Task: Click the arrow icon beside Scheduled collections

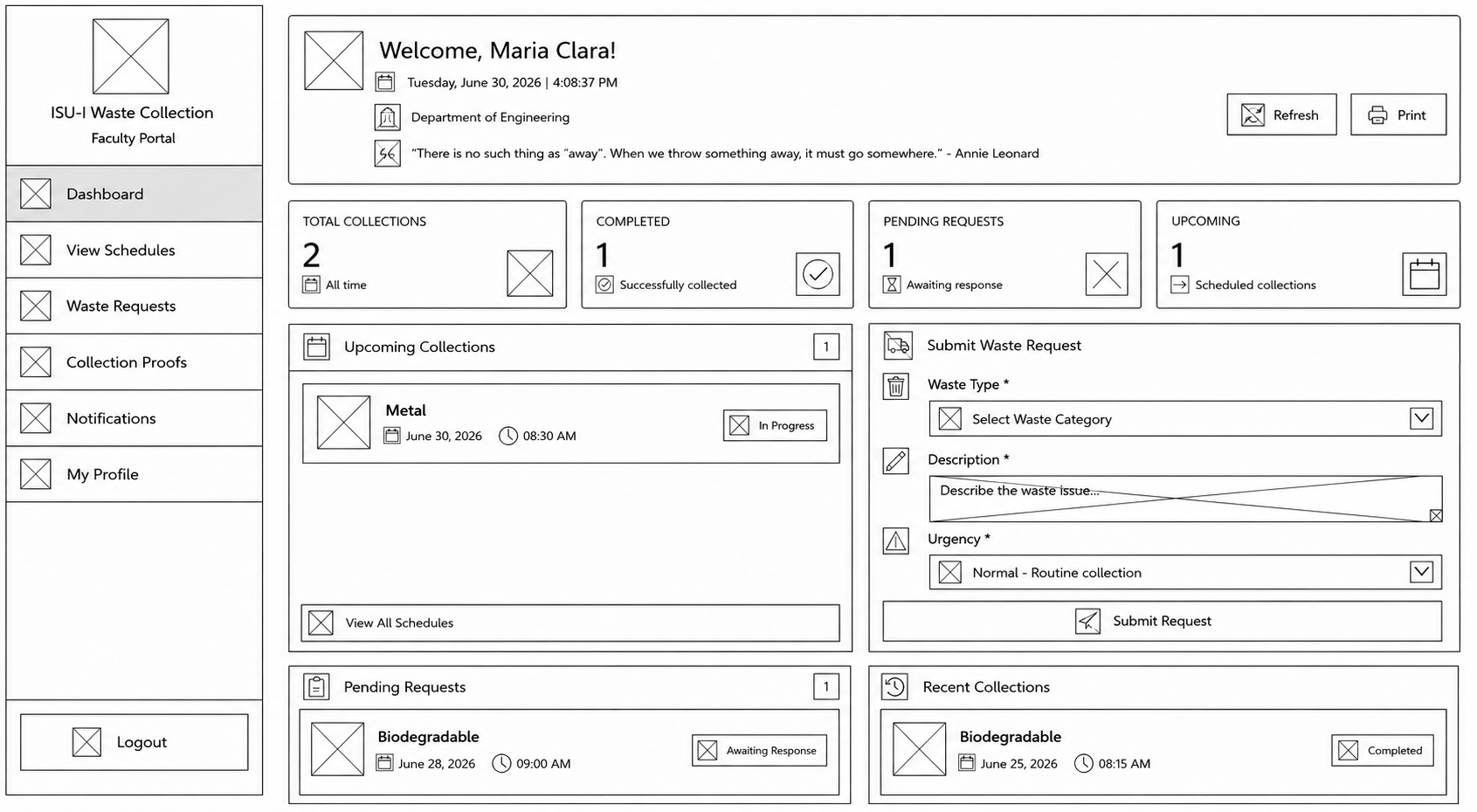Action: [1180, 285]
